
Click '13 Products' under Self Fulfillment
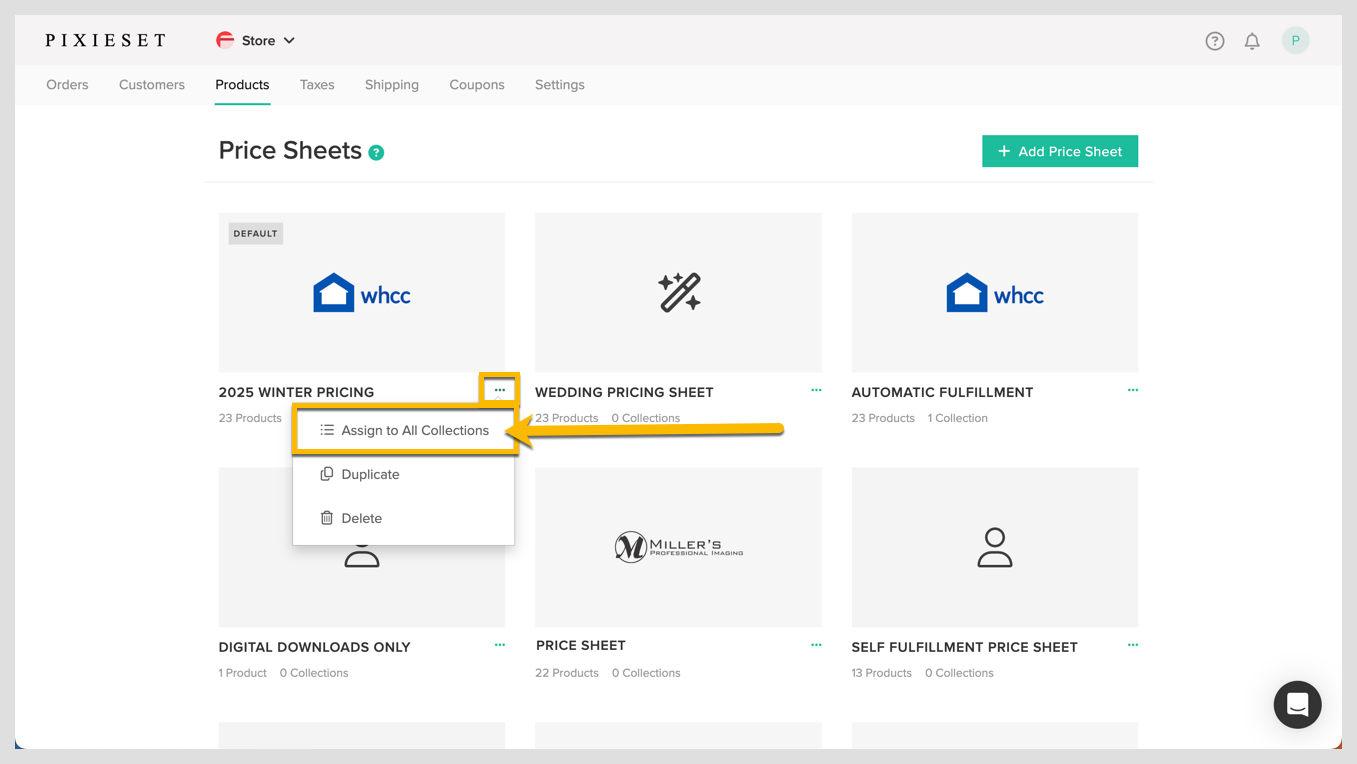point(882,673)
